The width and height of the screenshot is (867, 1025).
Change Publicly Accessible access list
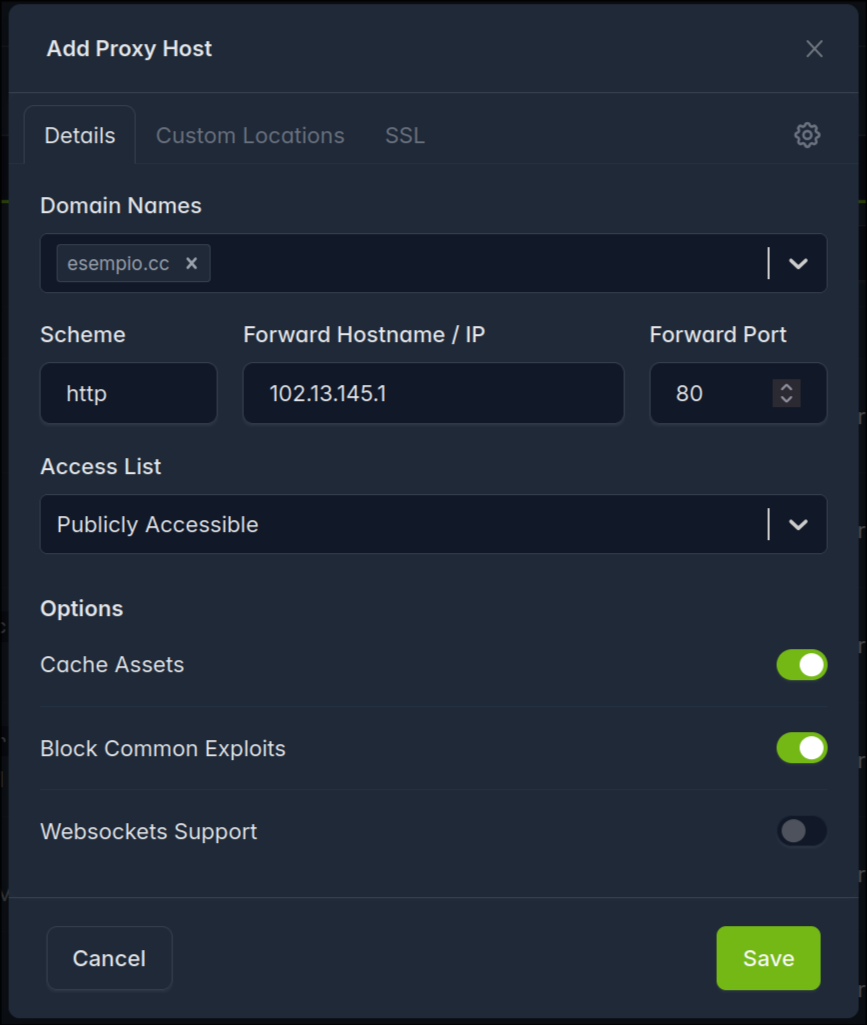pyautogui.click(x=400, y=524)
